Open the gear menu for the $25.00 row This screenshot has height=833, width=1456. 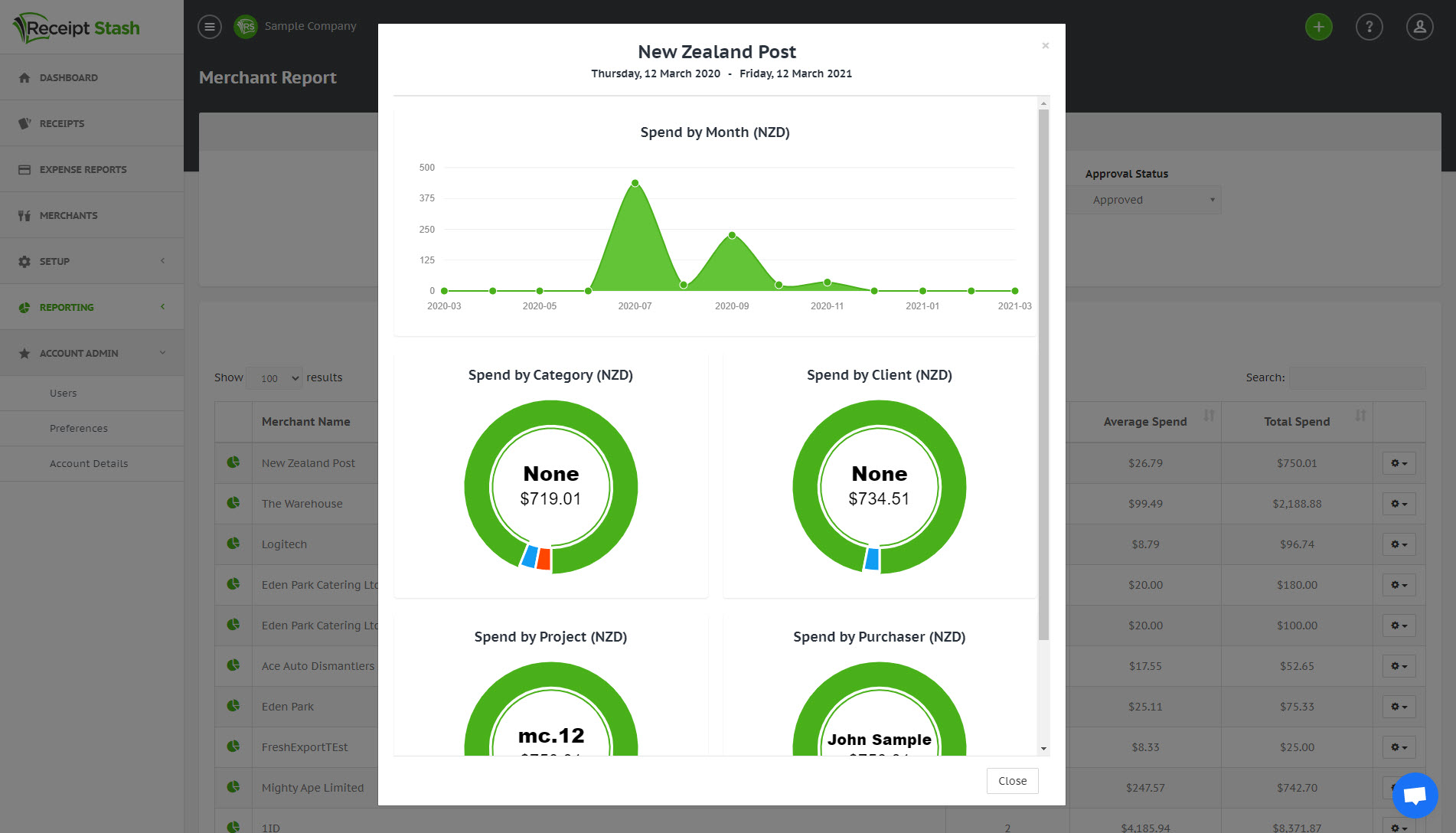pyautogui.click(x=1399, y=747)
